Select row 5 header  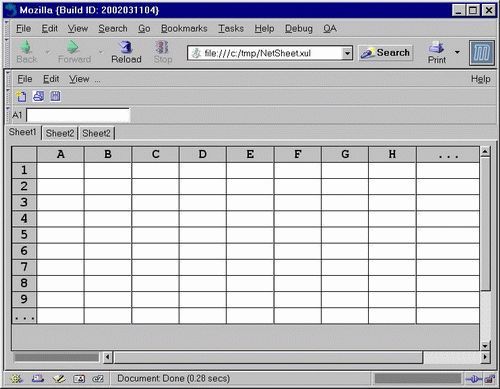click(24, 235)
